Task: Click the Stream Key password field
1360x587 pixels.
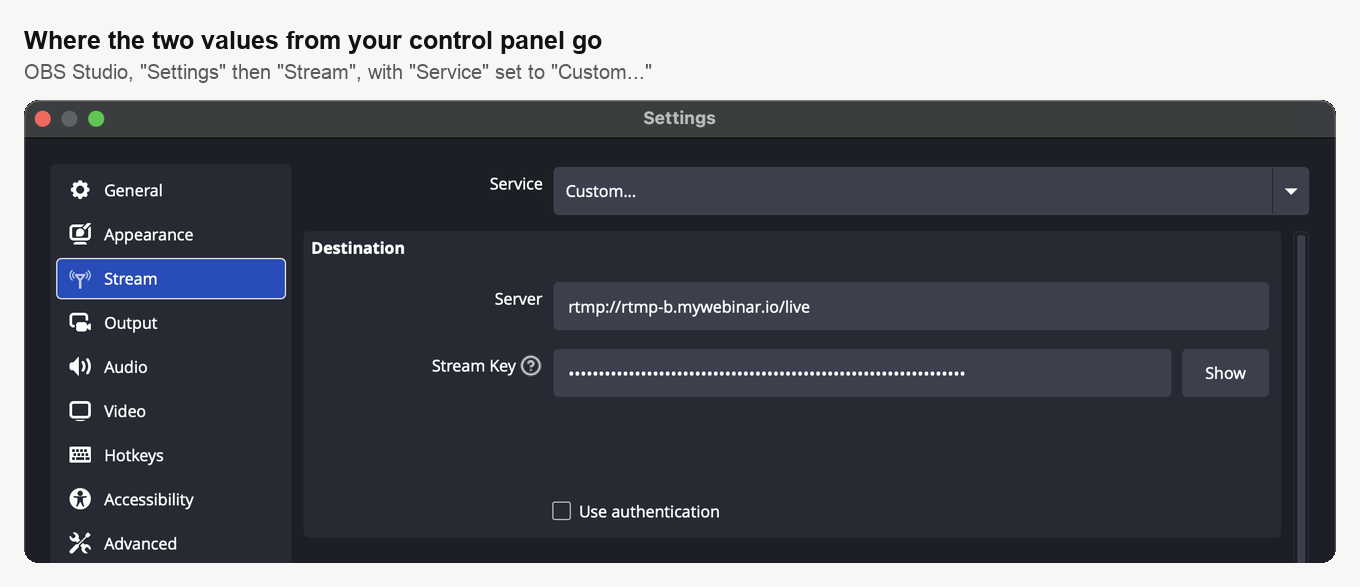Action: point(862,373)
